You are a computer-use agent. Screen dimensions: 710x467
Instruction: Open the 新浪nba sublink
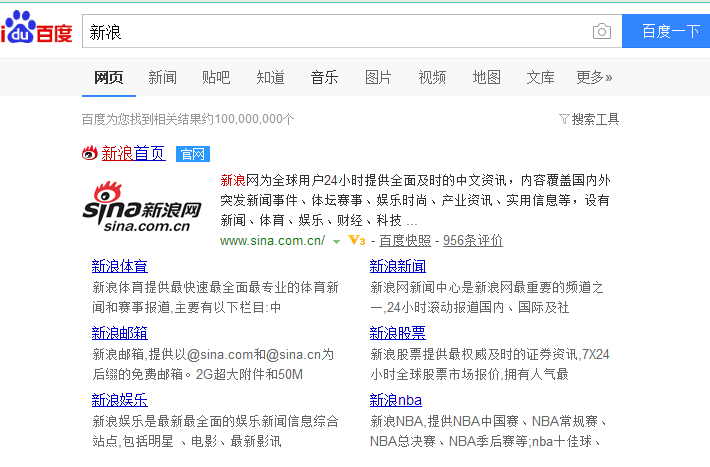point(396,400)
